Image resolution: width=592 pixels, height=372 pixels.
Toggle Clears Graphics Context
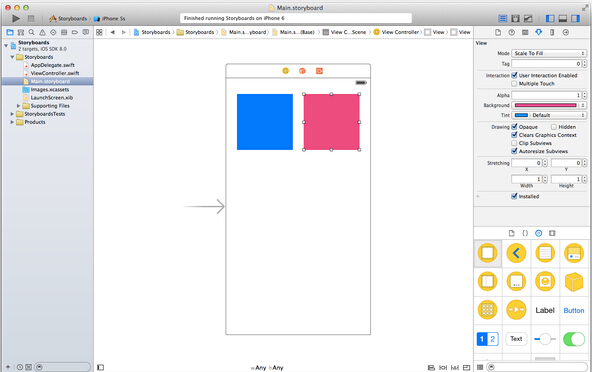[x=514, y=135]
